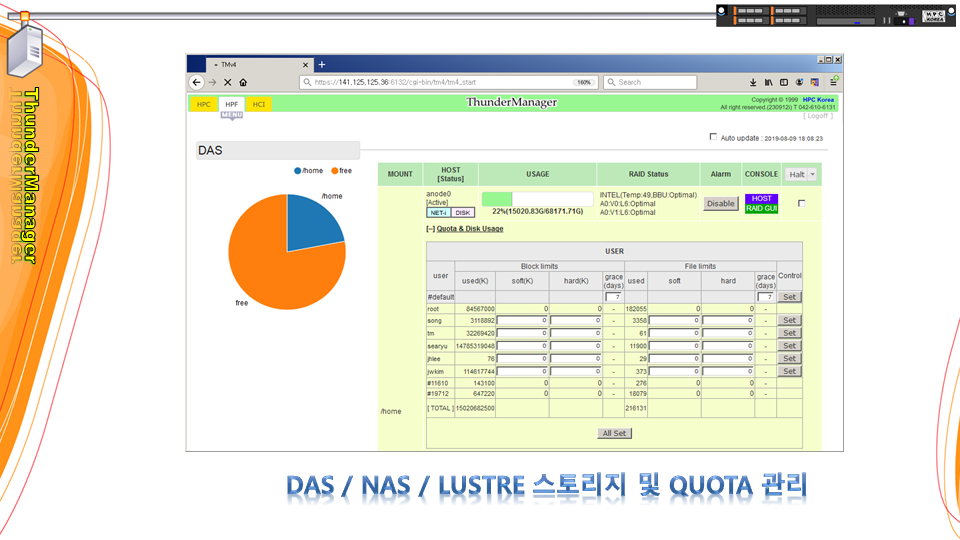Open the MENU badge under HPF tab
This screenshot has height=540, width=960.
click(x=232, y=116)
